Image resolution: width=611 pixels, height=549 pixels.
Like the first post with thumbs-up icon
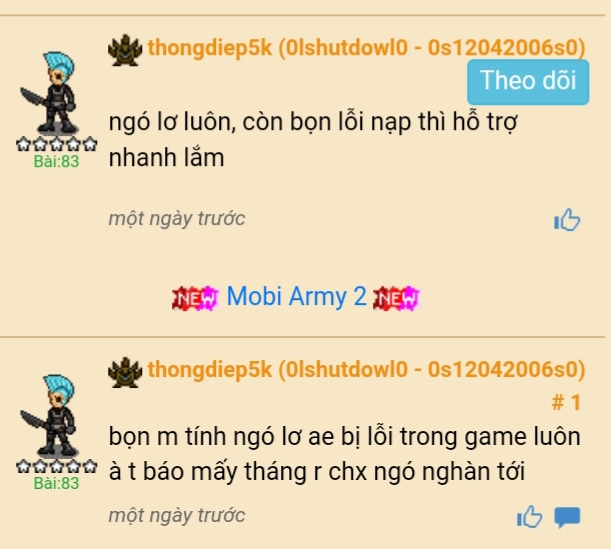567,220
